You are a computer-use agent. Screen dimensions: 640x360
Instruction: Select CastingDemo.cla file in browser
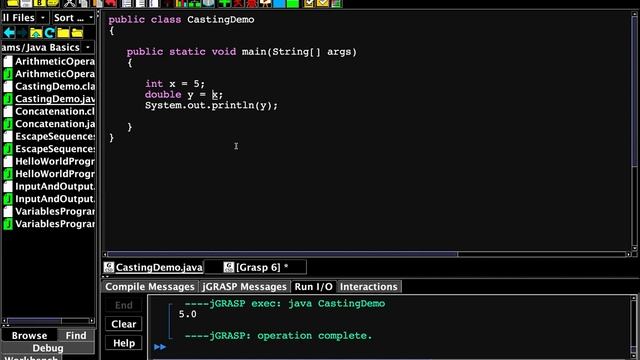click(49, 87)
